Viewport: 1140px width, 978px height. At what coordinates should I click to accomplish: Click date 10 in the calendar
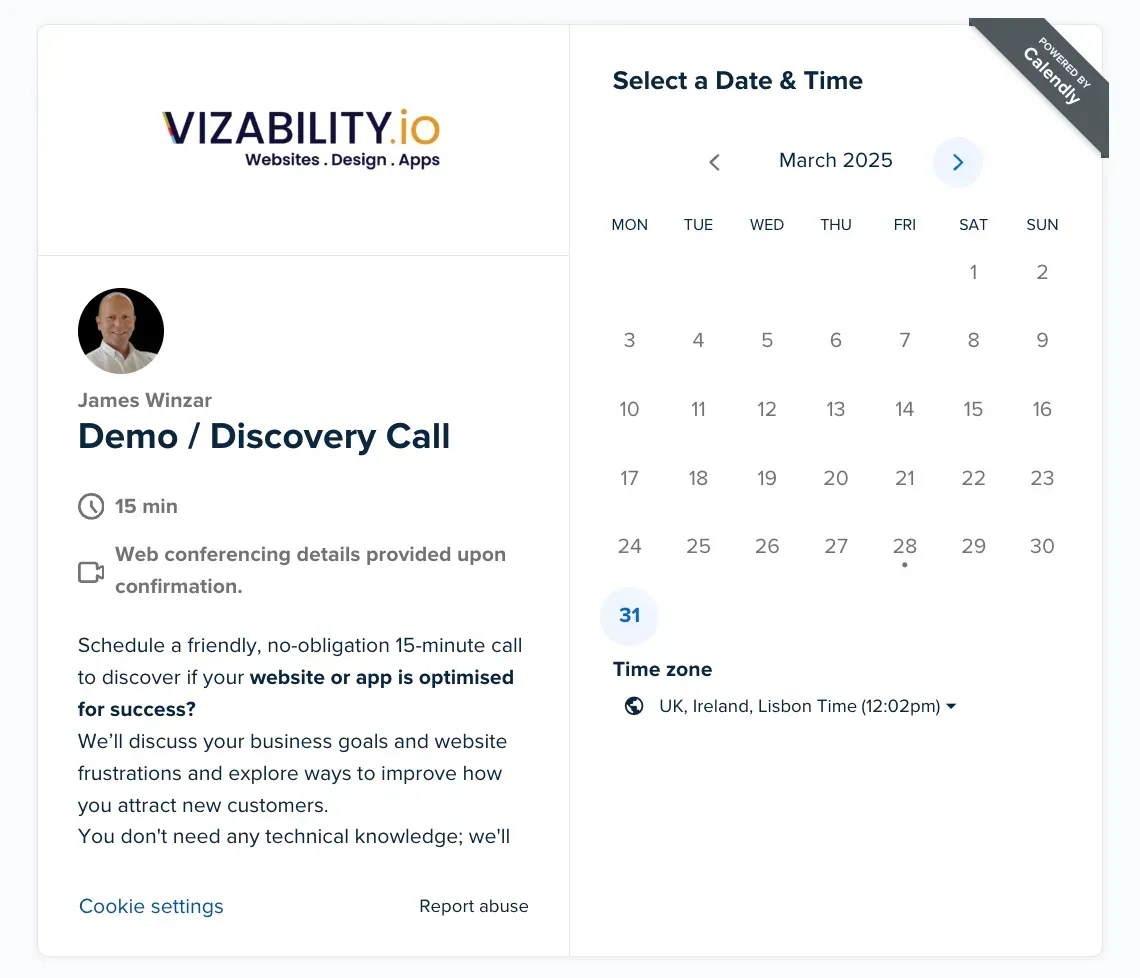630,409
